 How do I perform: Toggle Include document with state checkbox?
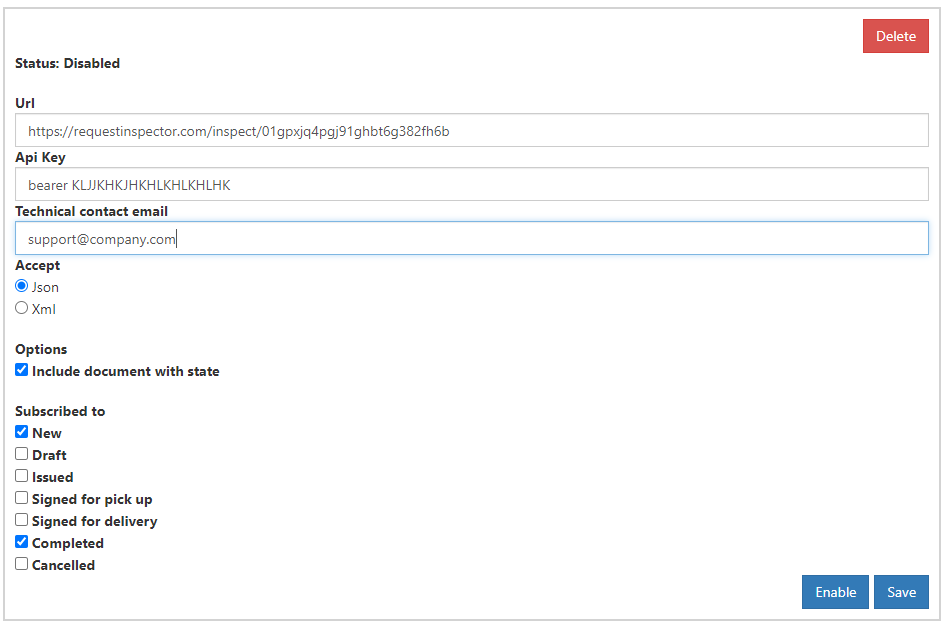coord(22,370)
